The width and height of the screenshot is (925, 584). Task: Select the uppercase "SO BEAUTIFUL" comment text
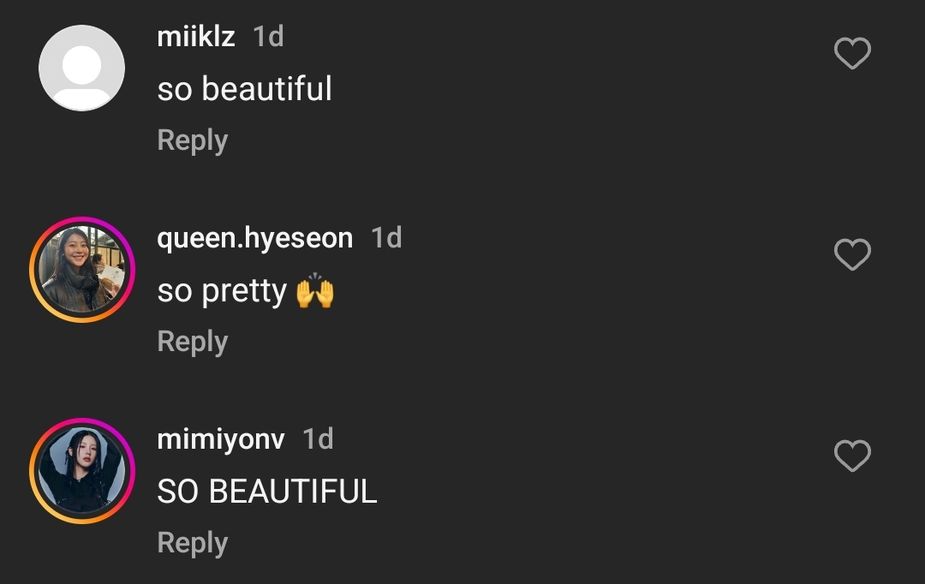(x=267, y=491)
